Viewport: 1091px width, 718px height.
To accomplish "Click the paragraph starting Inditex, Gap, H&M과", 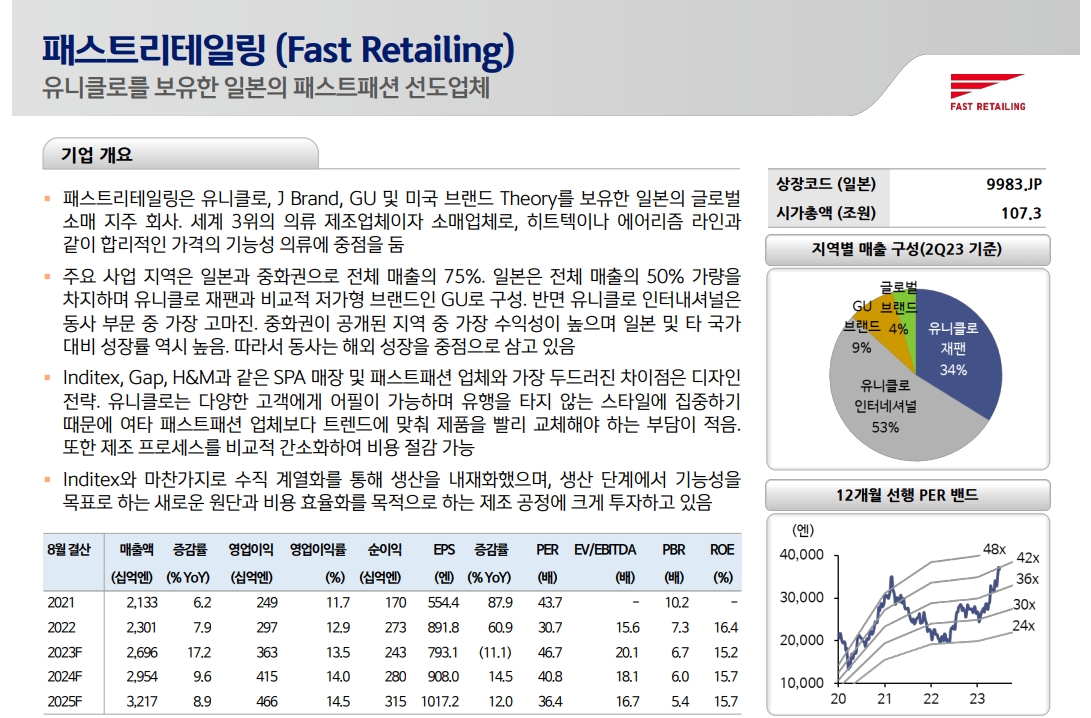I will click(x=401, y=412).
